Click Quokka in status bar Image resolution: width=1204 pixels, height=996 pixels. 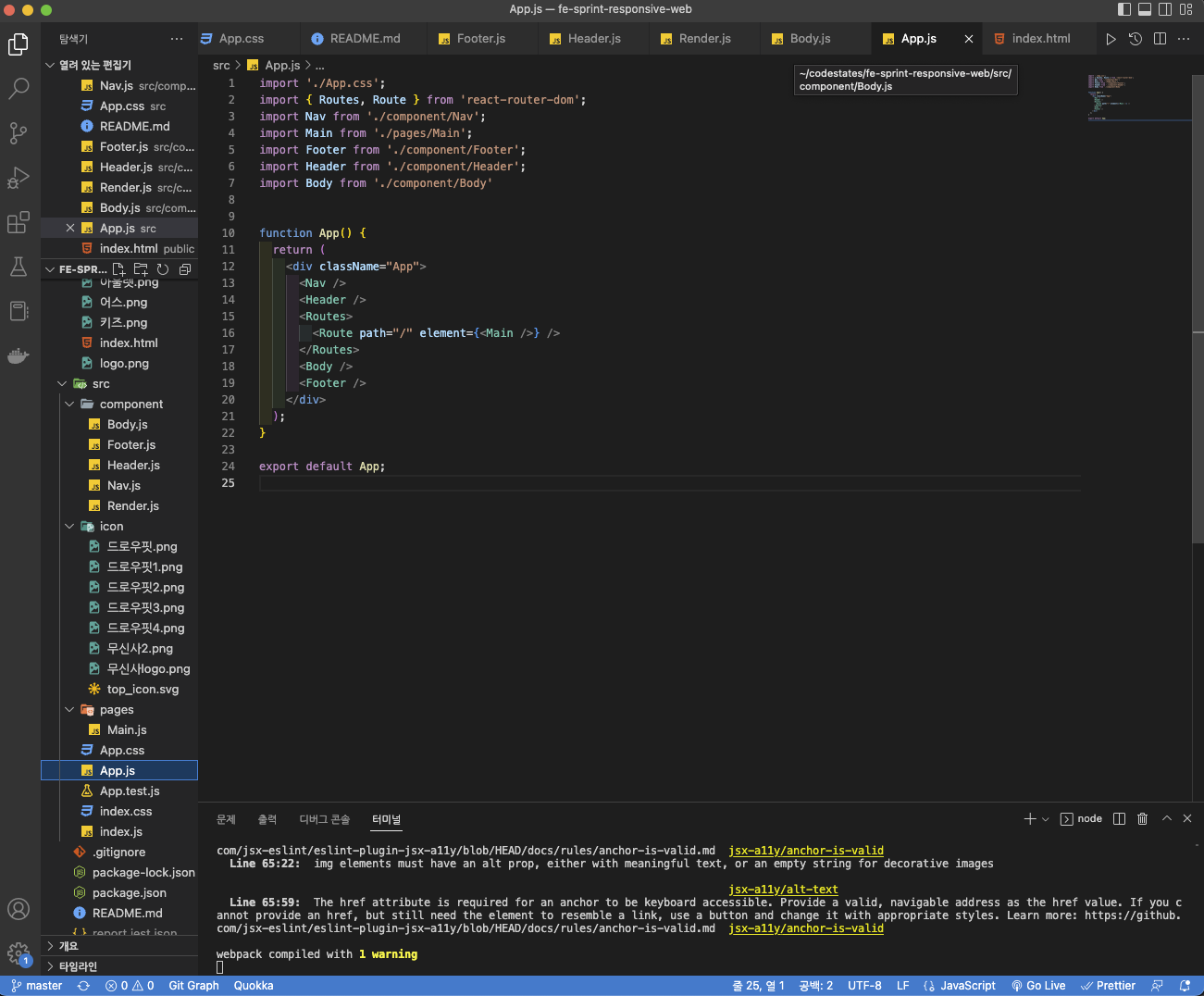click(254, 986)
